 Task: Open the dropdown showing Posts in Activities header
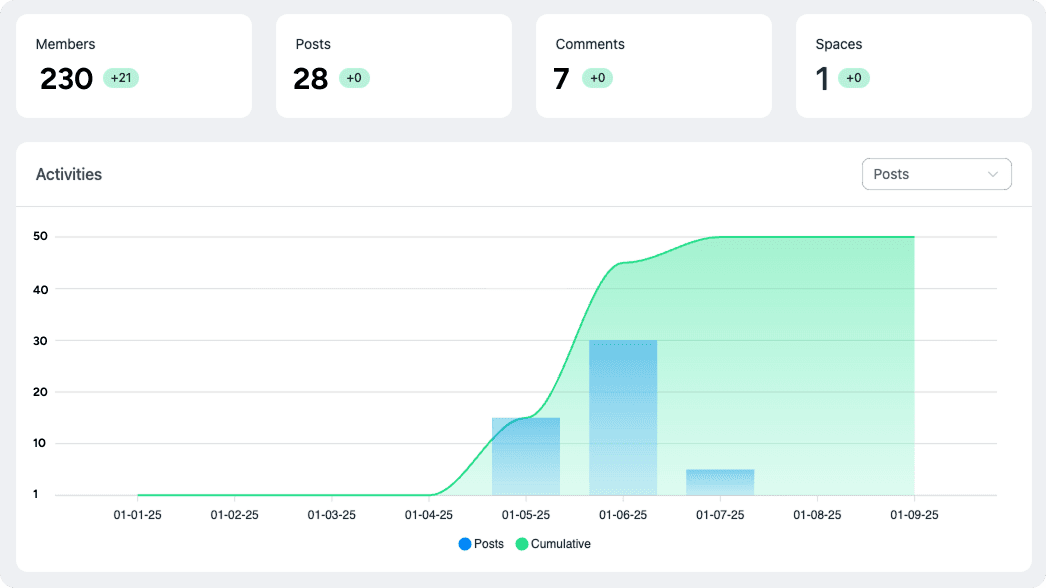[x=936, y=174]
